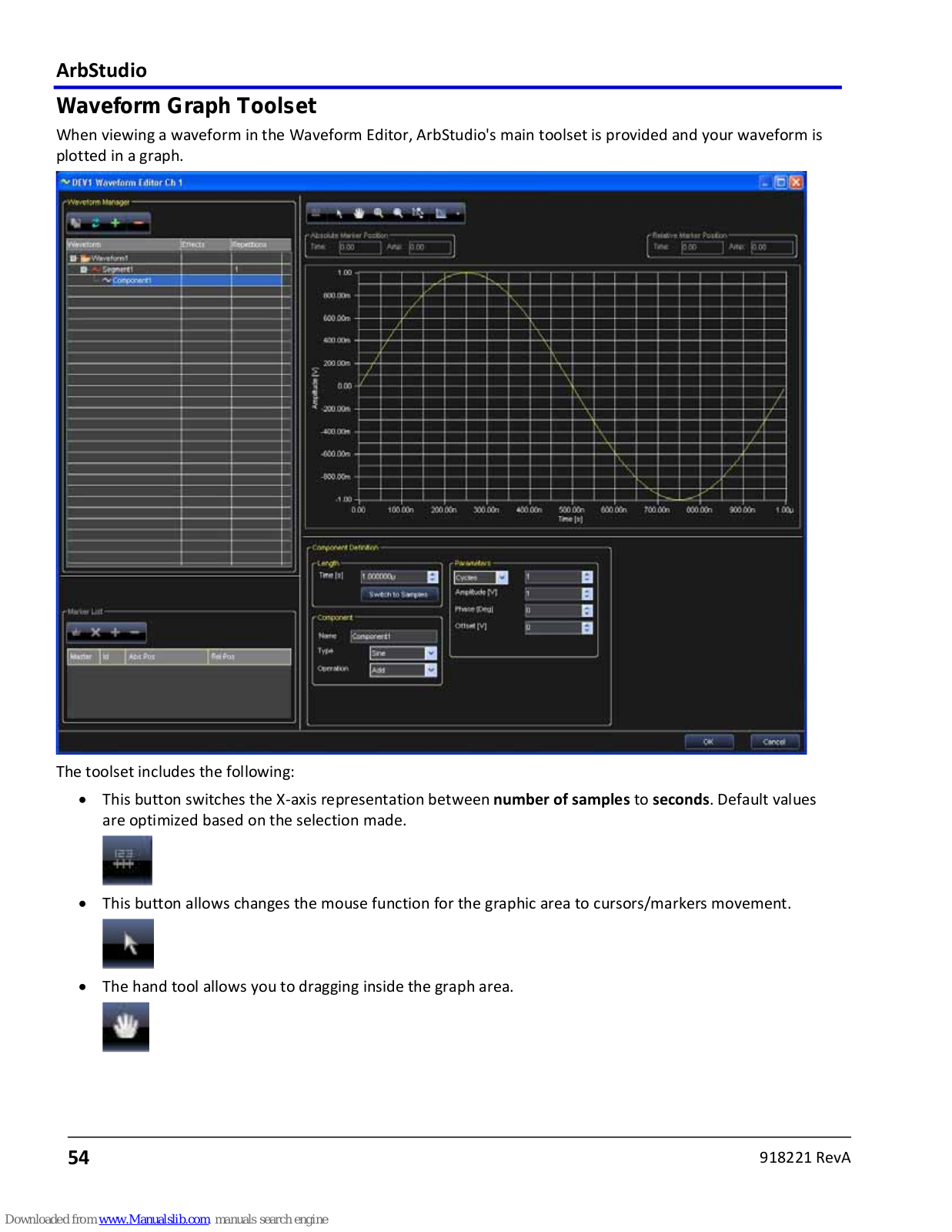Click the folder icon next to Waveform1

point(85,259)
